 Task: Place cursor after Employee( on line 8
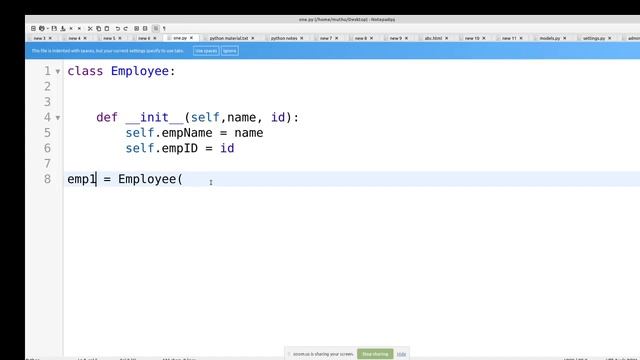pyautogui.click(x=183, y=179)
